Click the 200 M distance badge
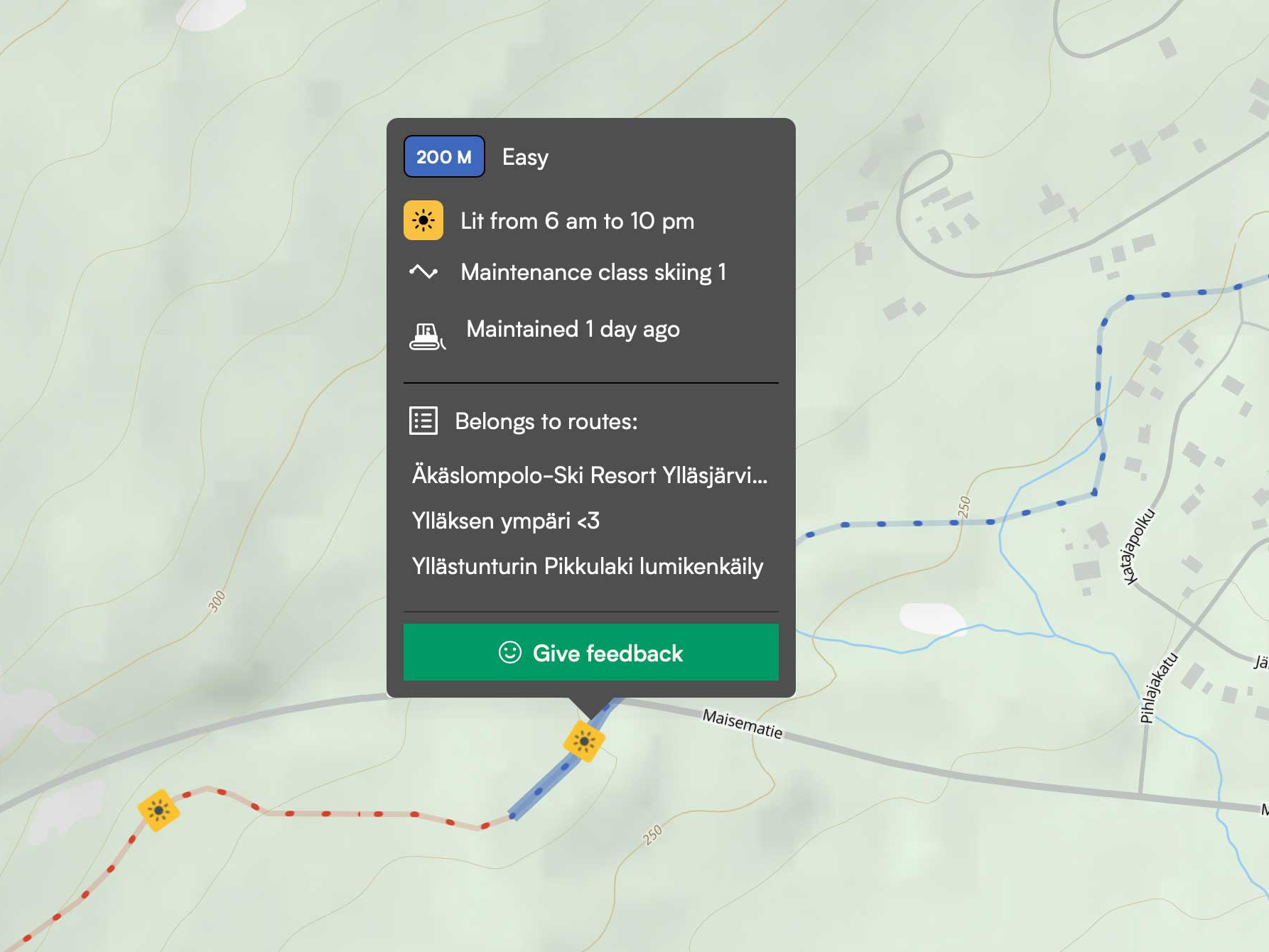Viewport: 1269px width, 952px height. click(444, 156)
